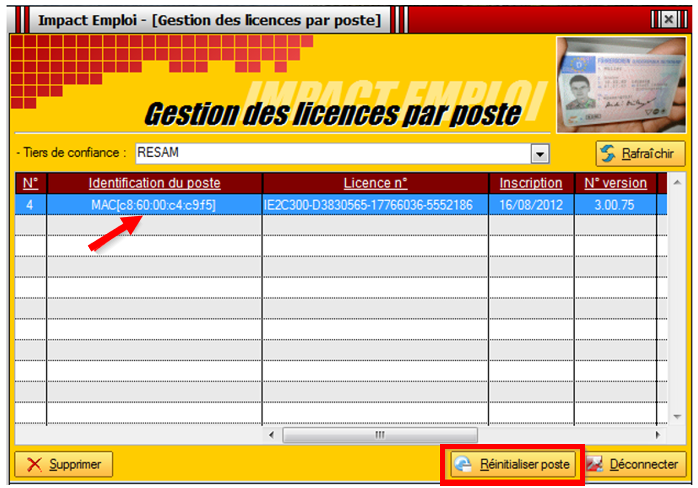Screen dimensions: 698x488
Task: Click the Déconnecter icon
Action: click(595, 464)
